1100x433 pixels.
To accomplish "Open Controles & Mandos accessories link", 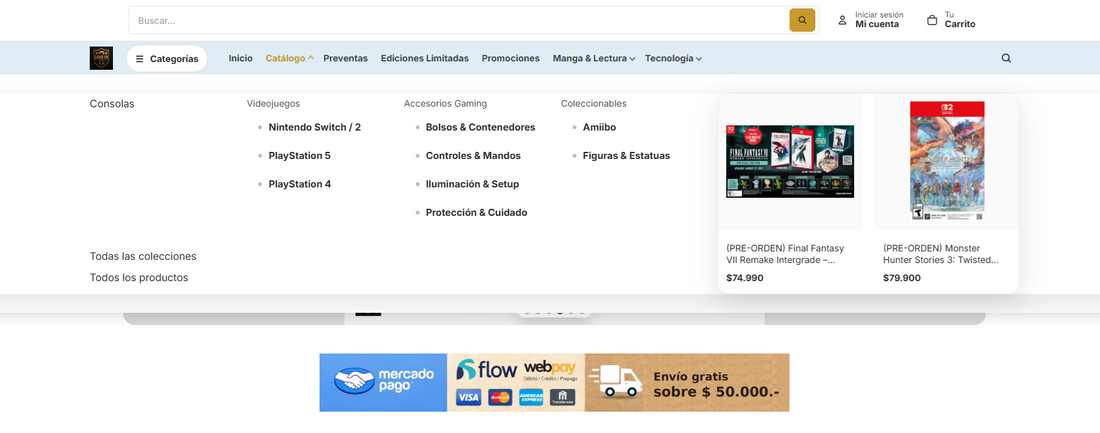I will pyautogui.click(x=472, y=155).
